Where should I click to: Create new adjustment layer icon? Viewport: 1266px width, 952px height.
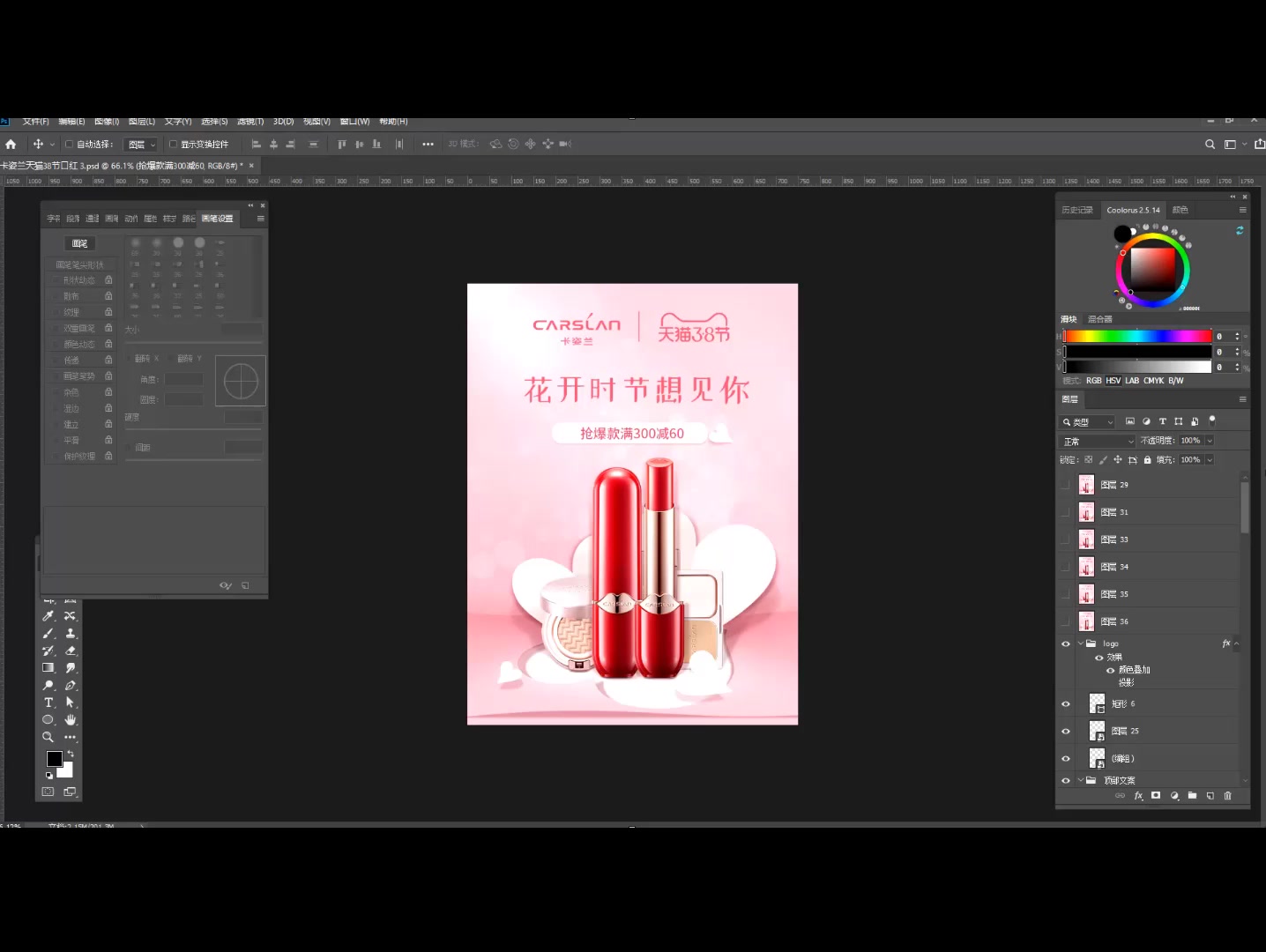coord(1174,795)
